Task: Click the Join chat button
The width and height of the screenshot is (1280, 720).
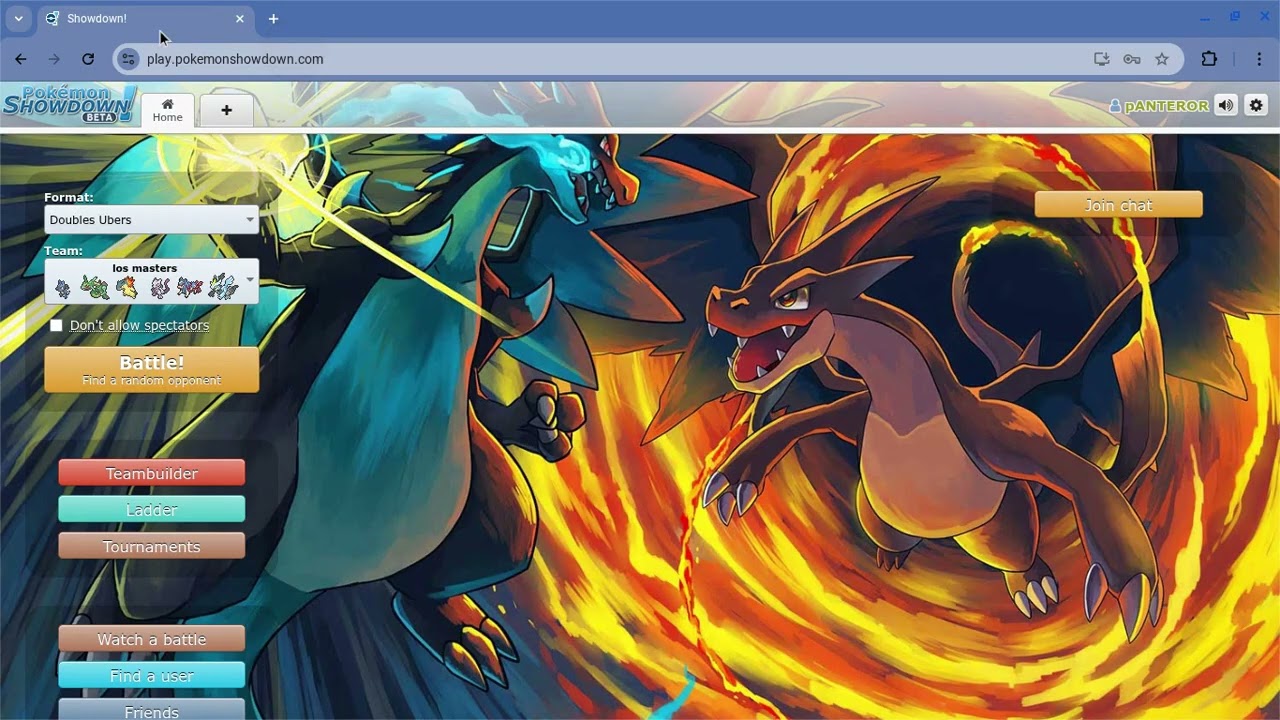Action: 1119,205
